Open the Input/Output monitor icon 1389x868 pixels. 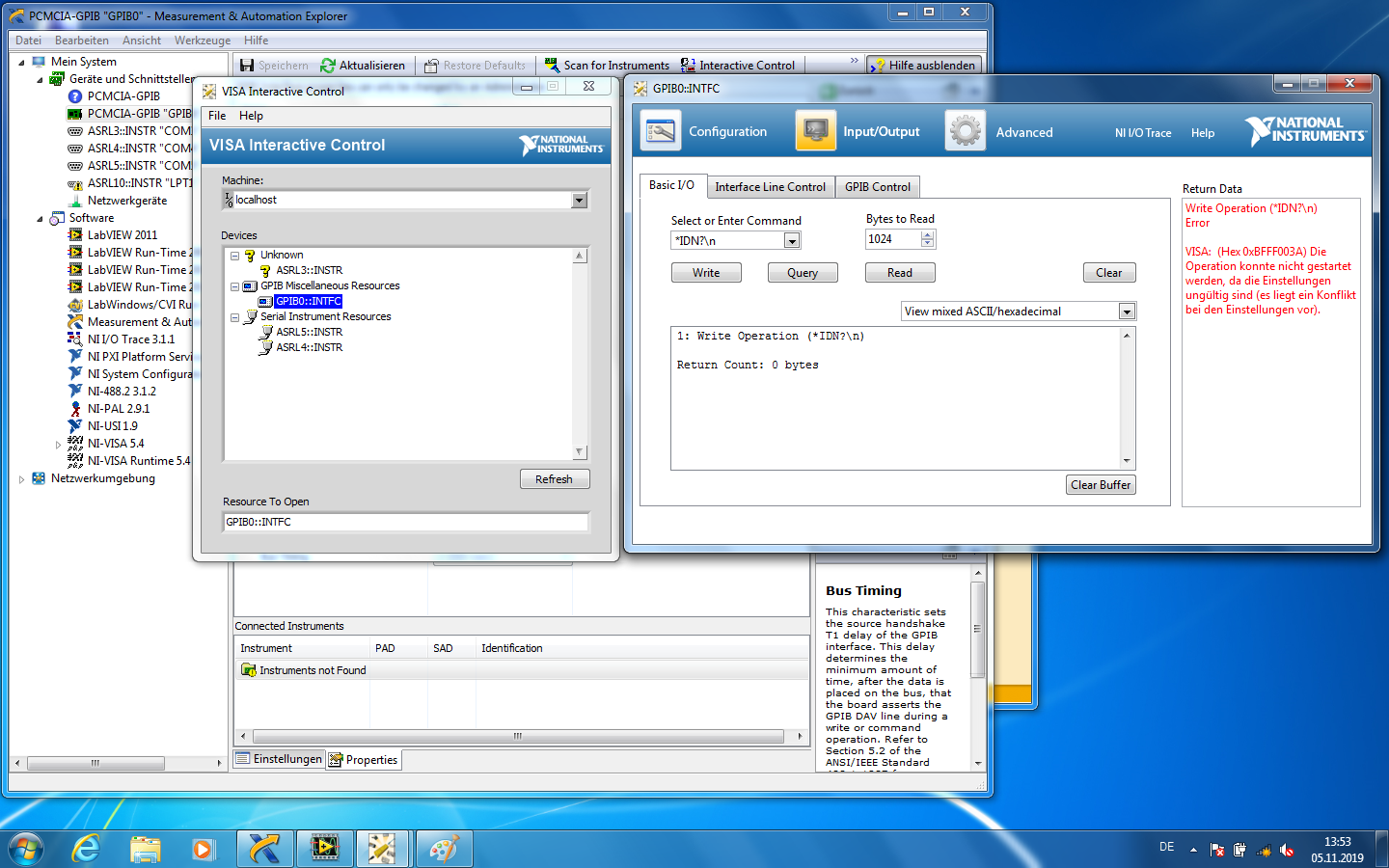coord(815,131)
